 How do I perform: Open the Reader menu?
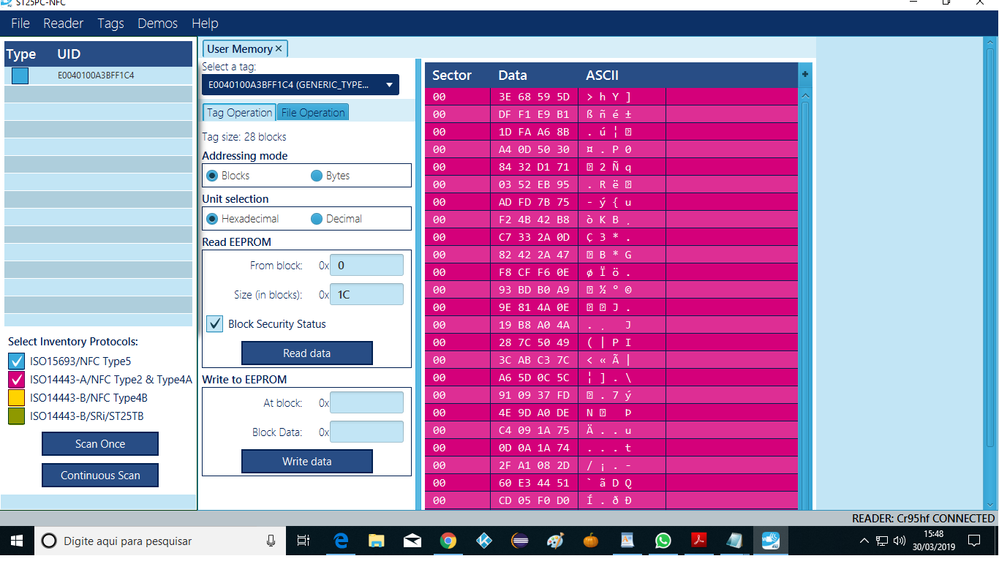coord(63,24)
